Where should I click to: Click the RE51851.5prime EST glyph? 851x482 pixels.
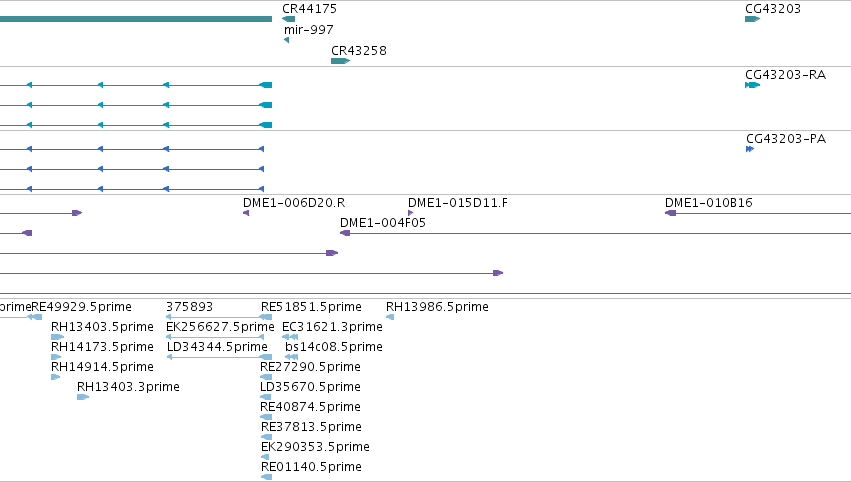click(266, 317)
